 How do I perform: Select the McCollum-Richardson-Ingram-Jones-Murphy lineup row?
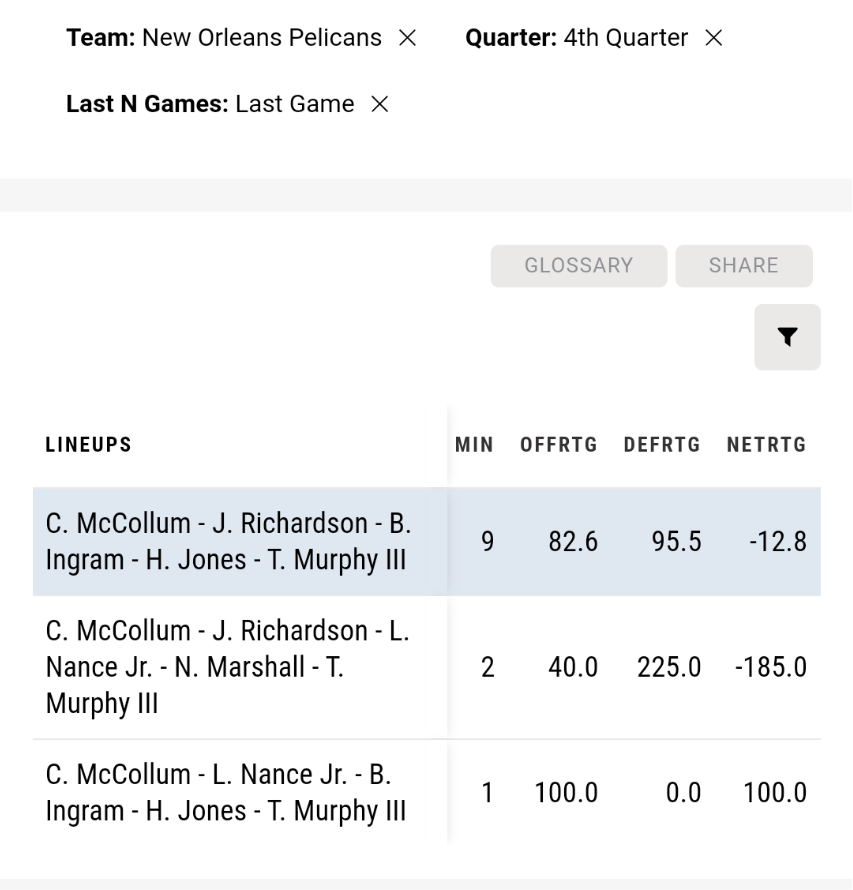coord(427,541)
